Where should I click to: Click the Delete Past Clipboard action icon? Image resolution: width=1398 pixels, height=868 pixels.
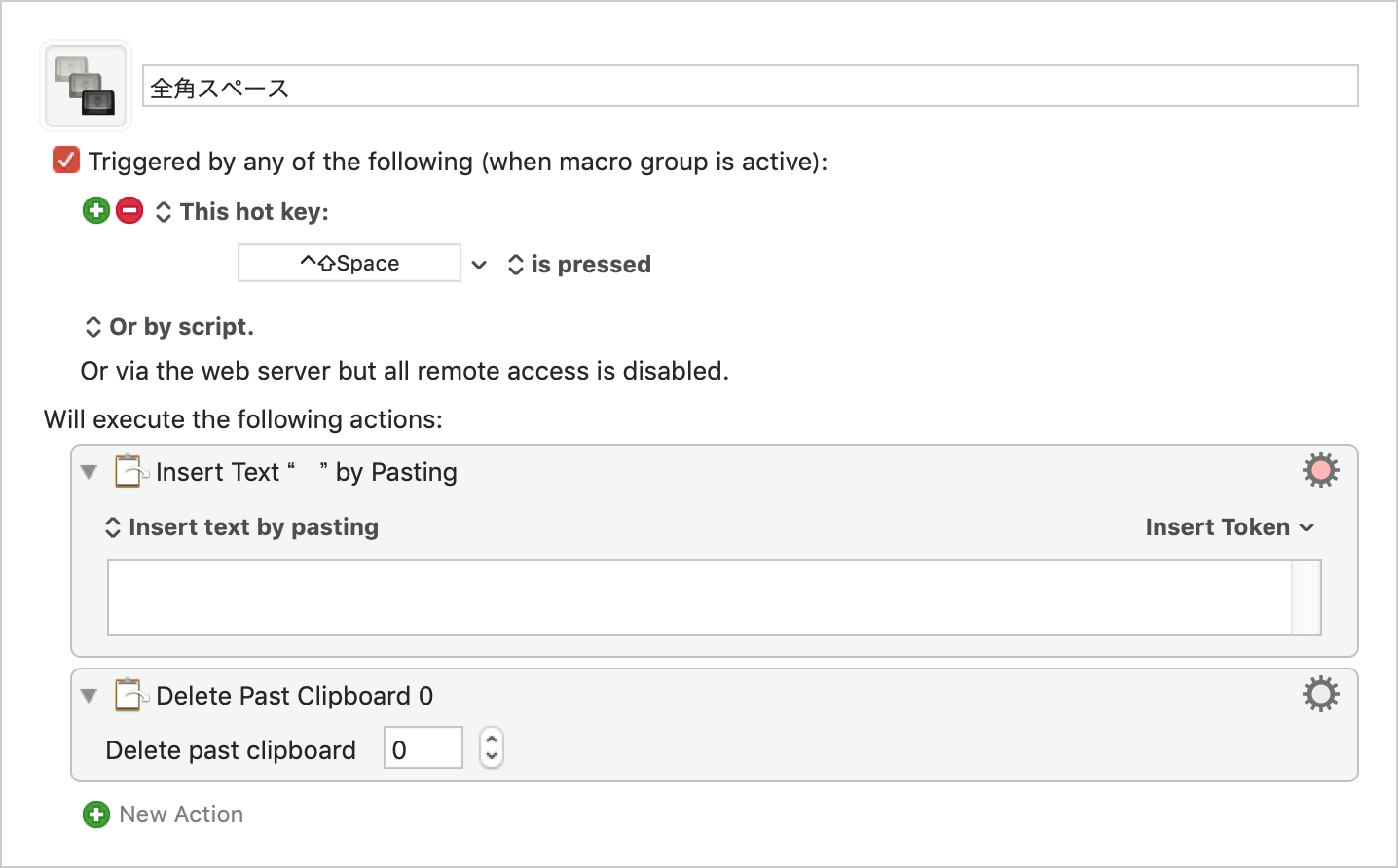coord(130,695)
